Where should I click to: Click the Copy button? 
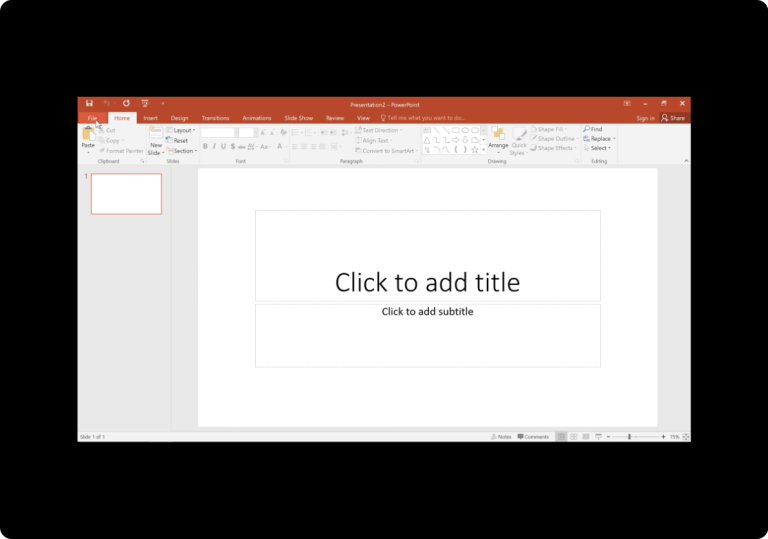(111, 141)
